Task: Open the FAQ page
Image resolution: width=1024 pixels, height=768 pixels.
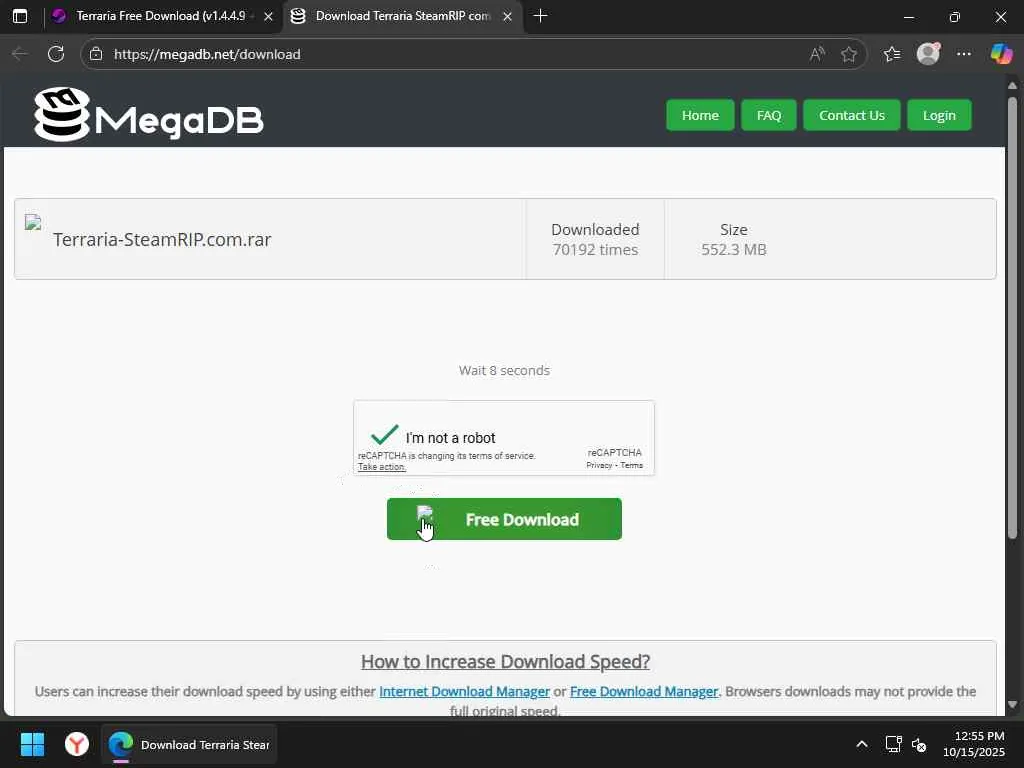Action: click(x=769, y=116)
